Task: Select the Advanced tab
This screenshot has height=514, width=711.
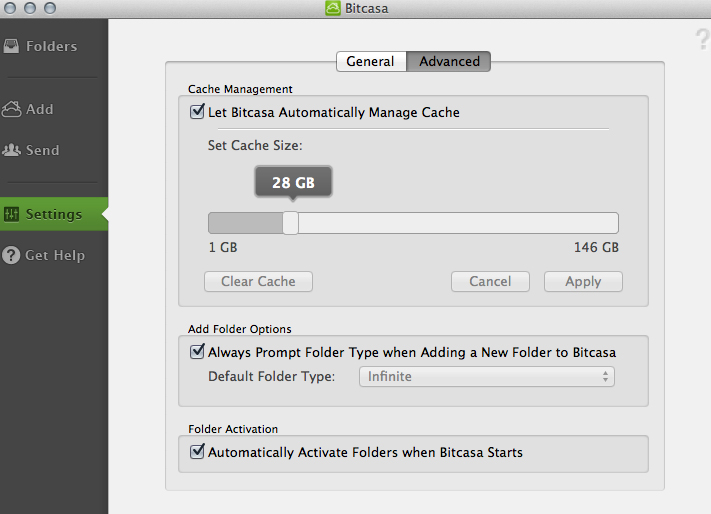Action: pos(448,61)
